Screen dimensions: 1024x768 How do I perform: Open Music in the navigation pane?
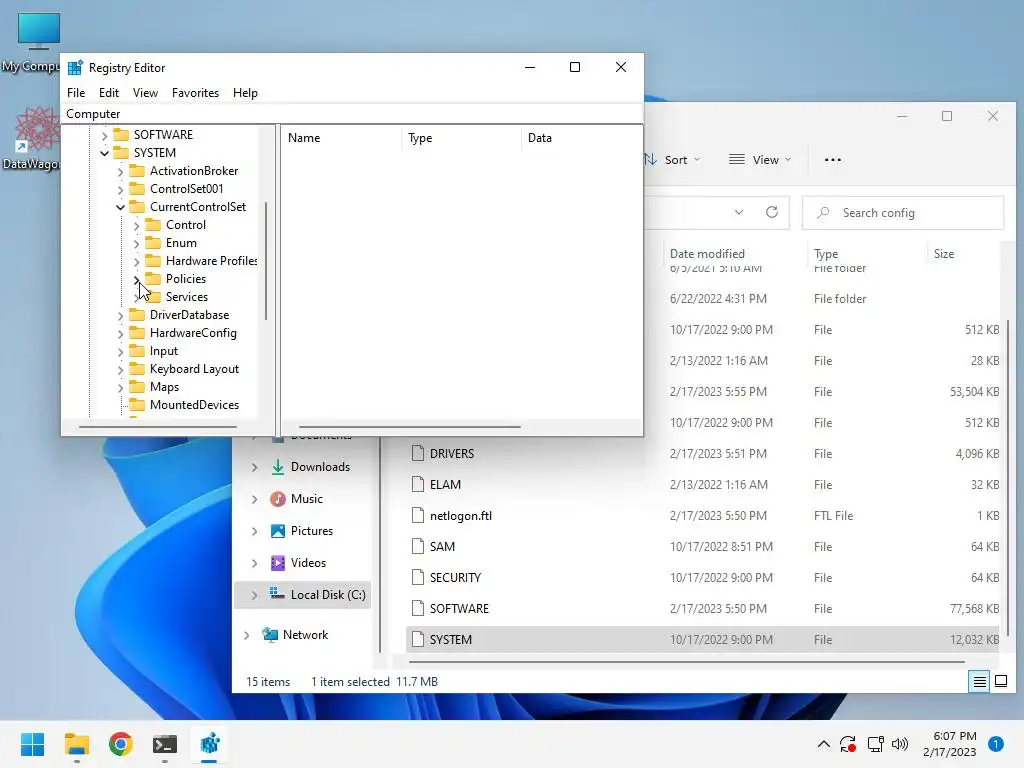tap(307, 499)
